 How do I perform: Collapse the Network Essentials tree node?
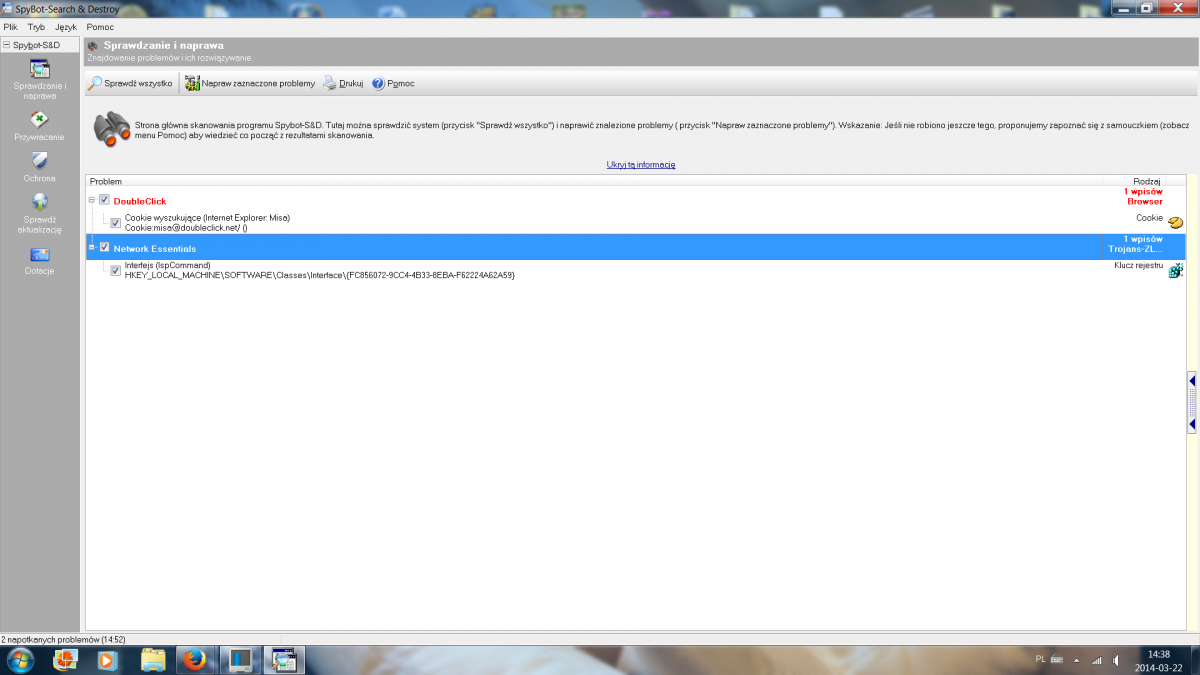[x=91, y=247]
